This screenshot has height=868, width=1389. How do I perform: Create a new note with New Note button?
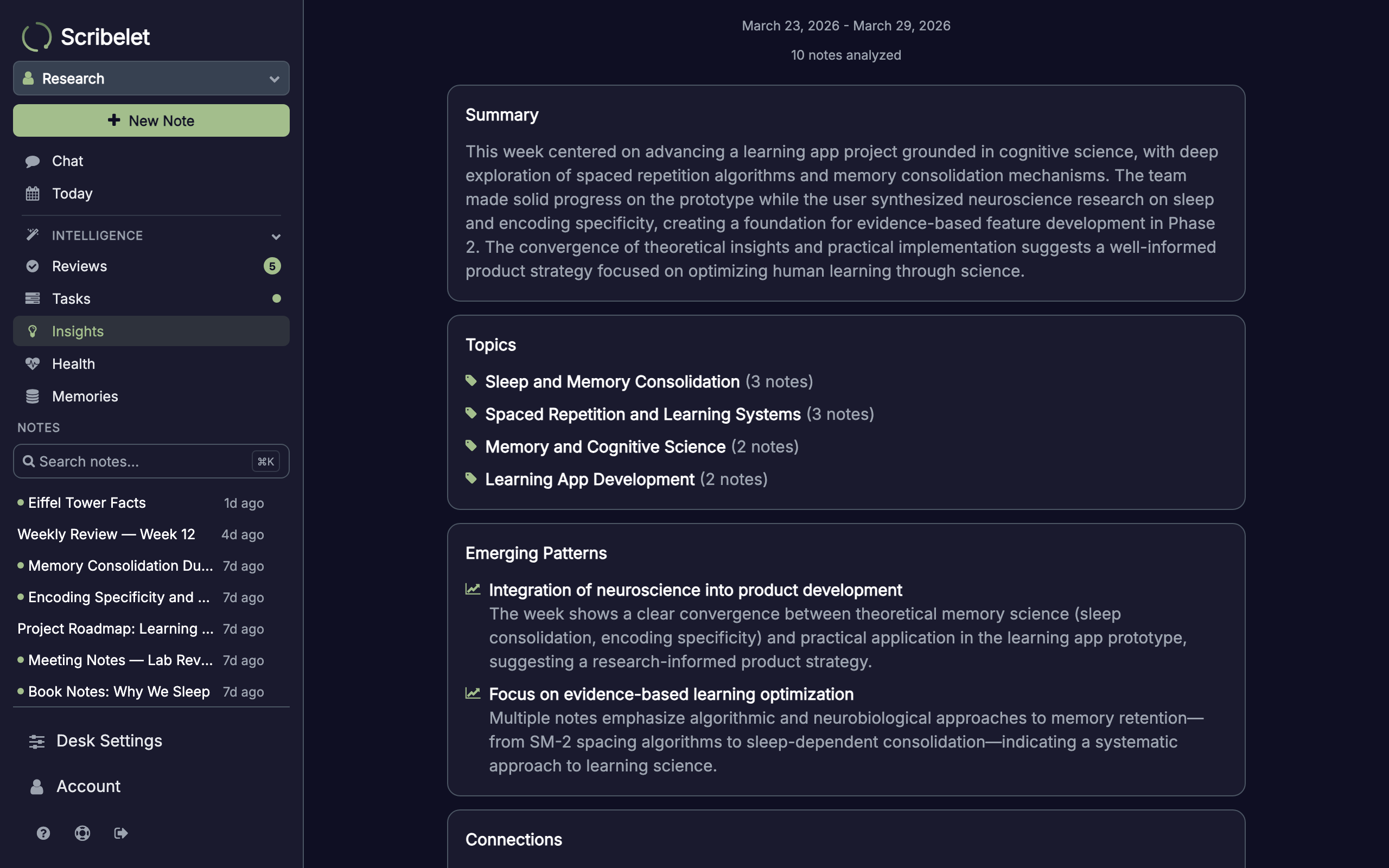(x=151, y=120)
